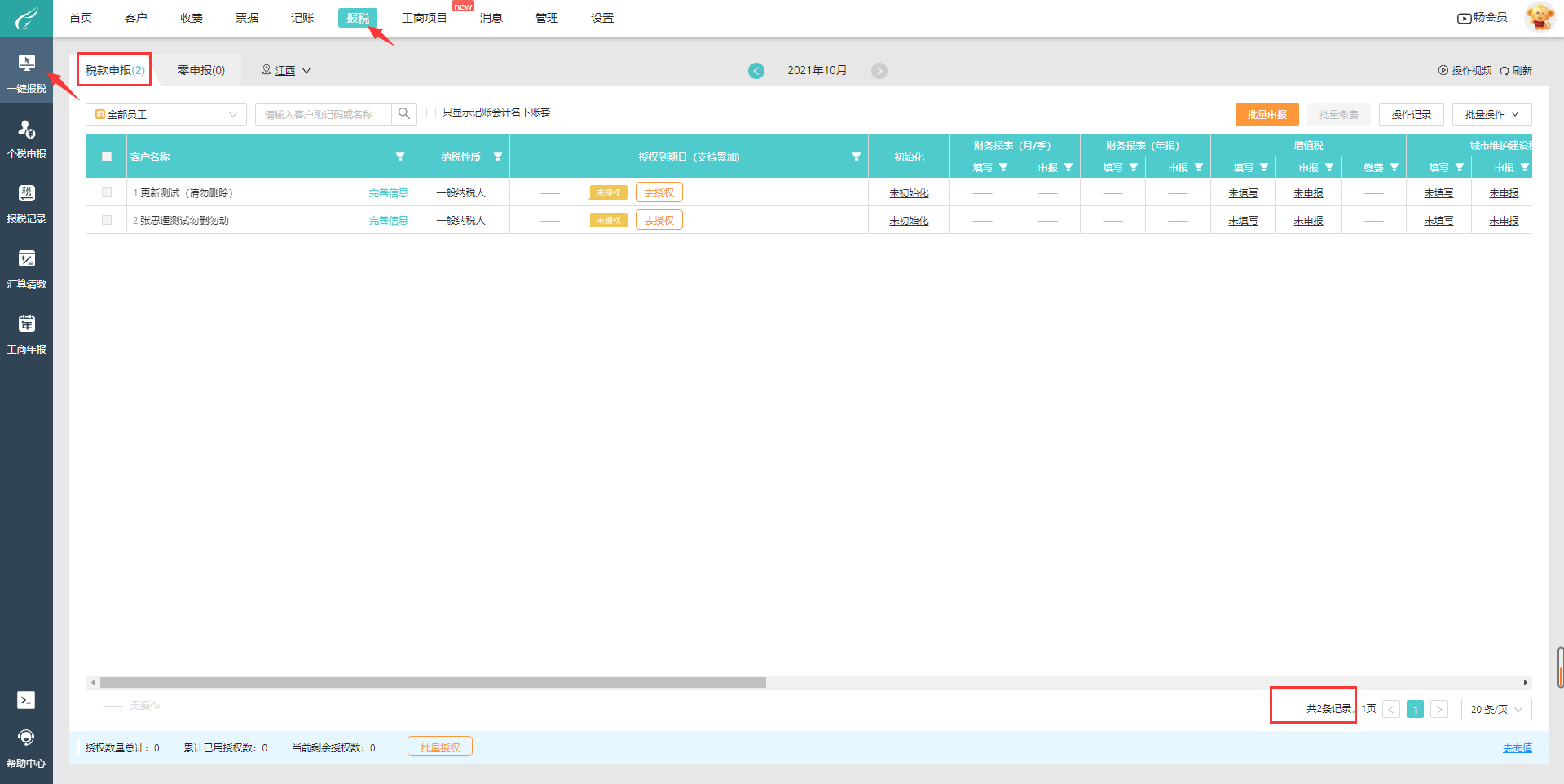Open the 江西 region dropdown

[x=286, y=71]
